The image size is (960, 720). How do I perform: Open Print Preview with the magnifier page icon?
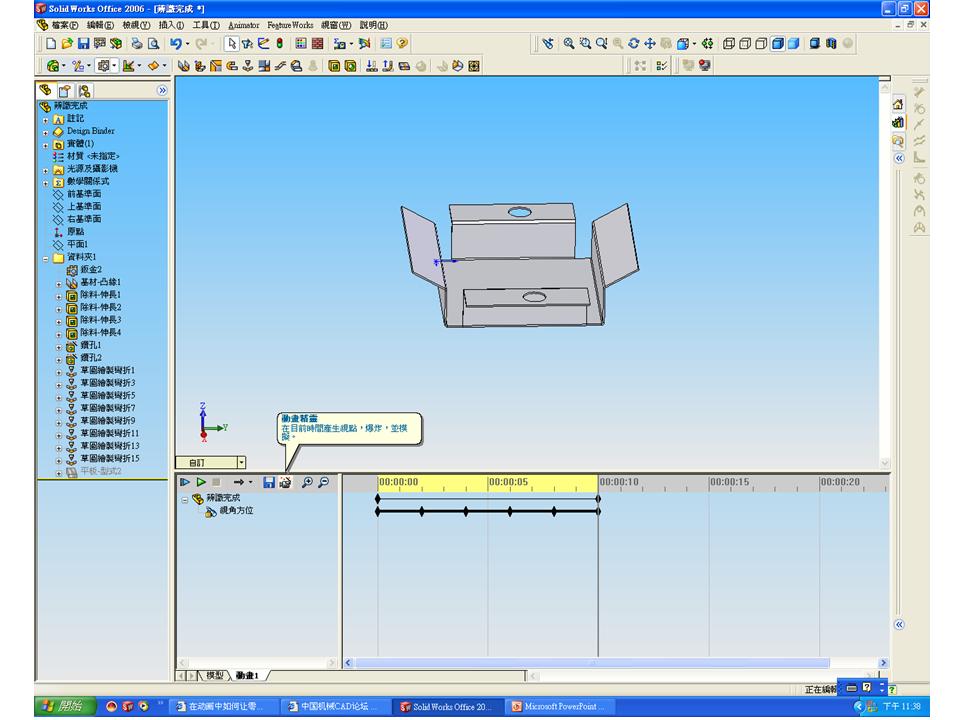pos(153,43)
